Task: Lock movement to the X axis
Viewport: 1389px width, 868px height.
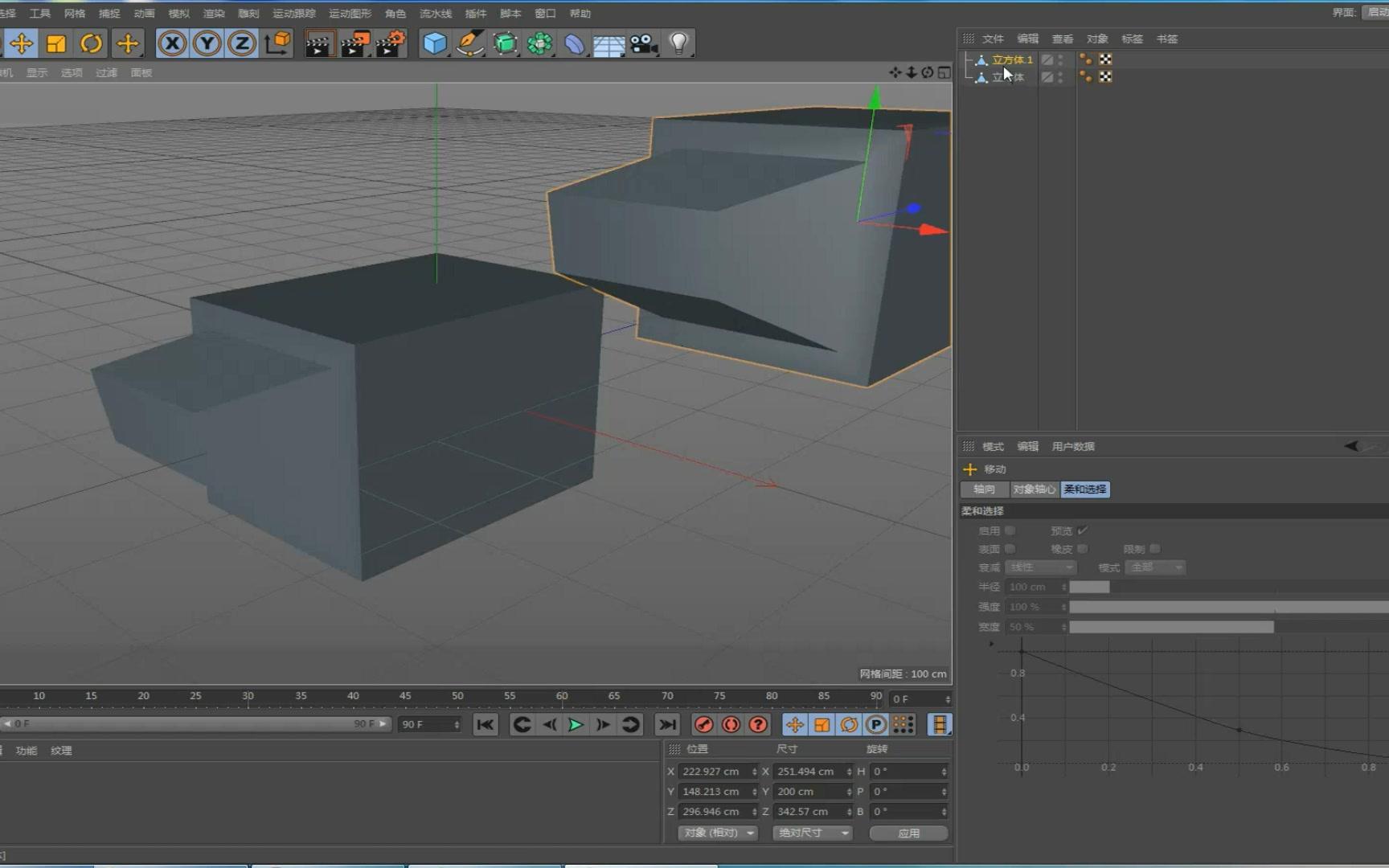Action: 172,43
